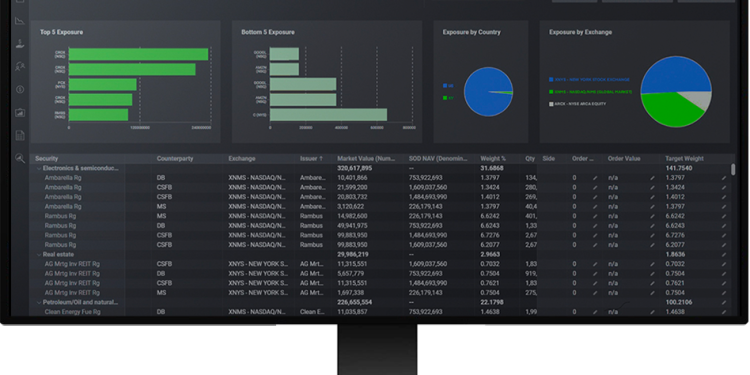Screen dimensions: 750x375
Task: Sort by the SOD NAV column header
Action: point(438,159)
